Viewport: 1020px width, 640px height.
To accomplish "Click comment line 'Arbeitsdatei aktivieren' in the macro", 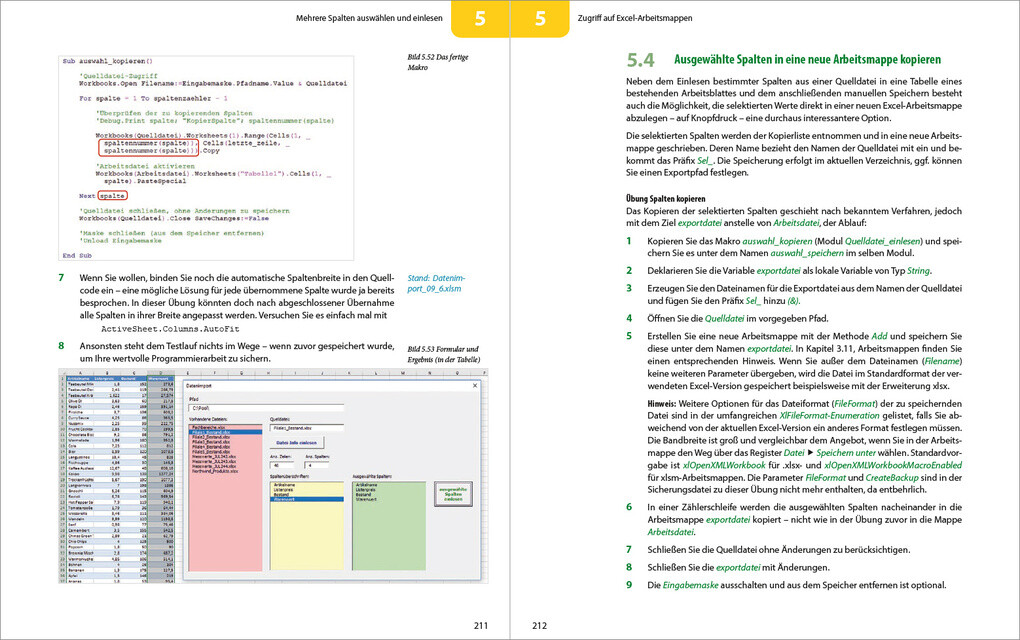I will point(144,166).
